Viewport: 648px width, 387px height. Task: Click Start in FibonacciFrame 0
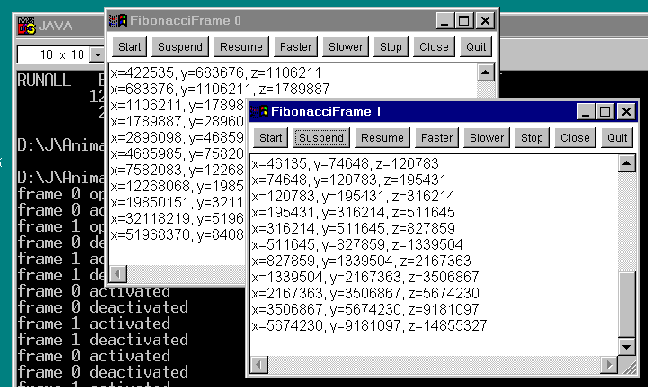pyautogui.click(x=129, y=47)
